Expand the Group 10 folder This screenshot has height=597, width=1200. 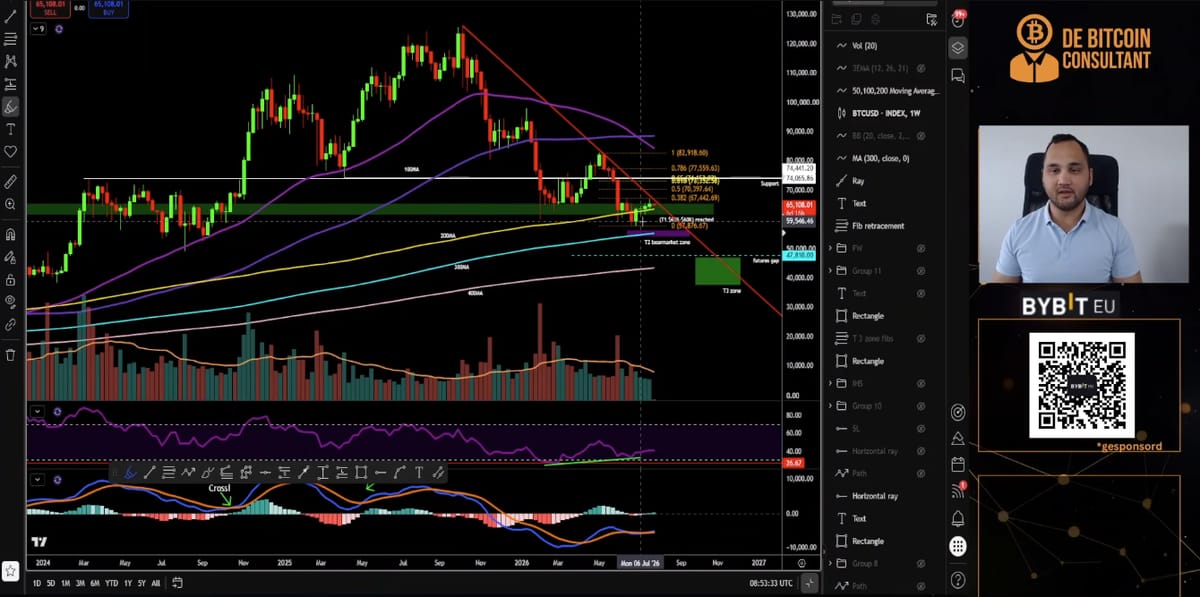[x=831, y=406]
